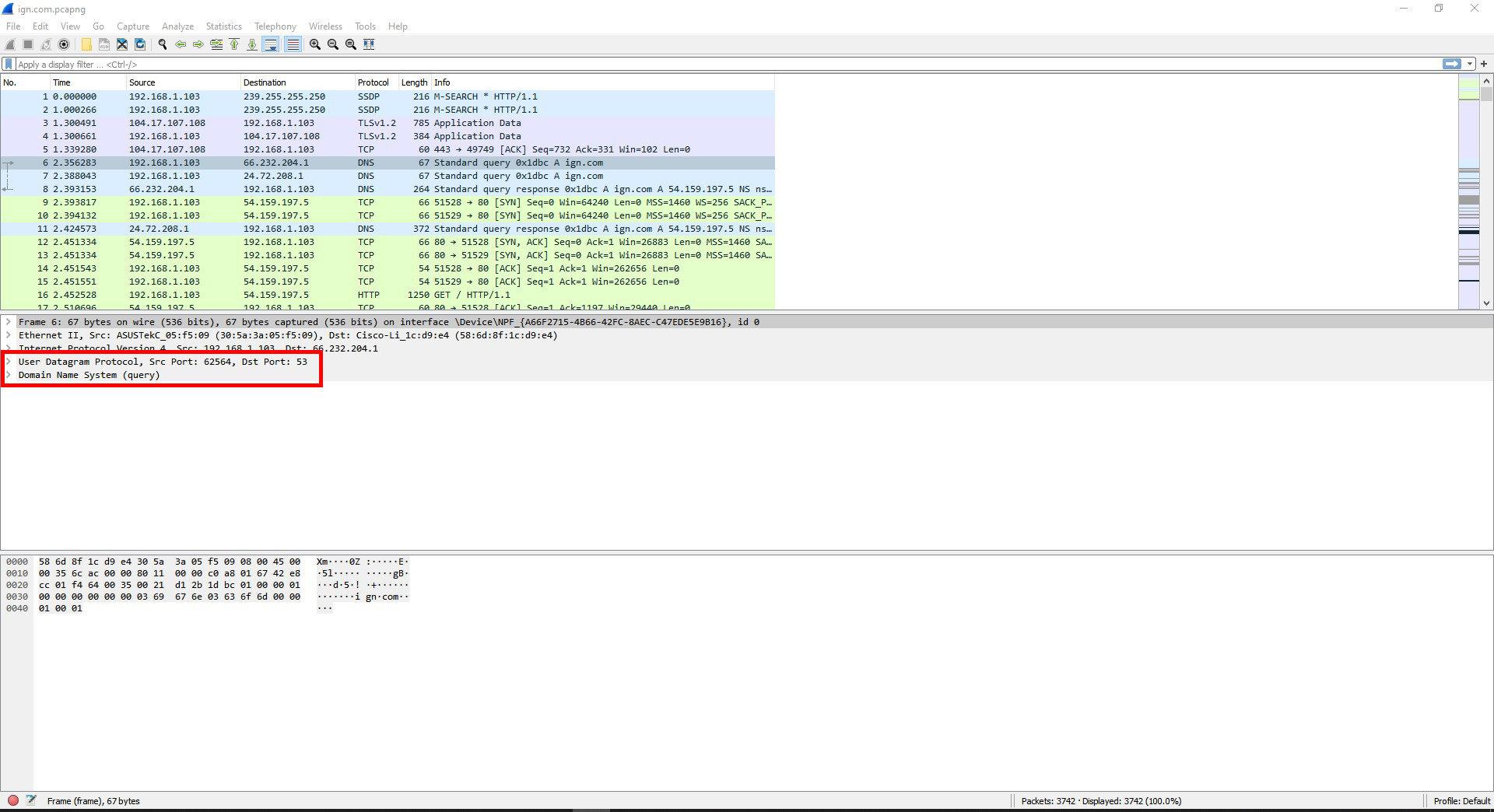The height and width of the screenshot is (812, 1494).
Task: Click the display filter bookmark button
Action: click(9, 65)
